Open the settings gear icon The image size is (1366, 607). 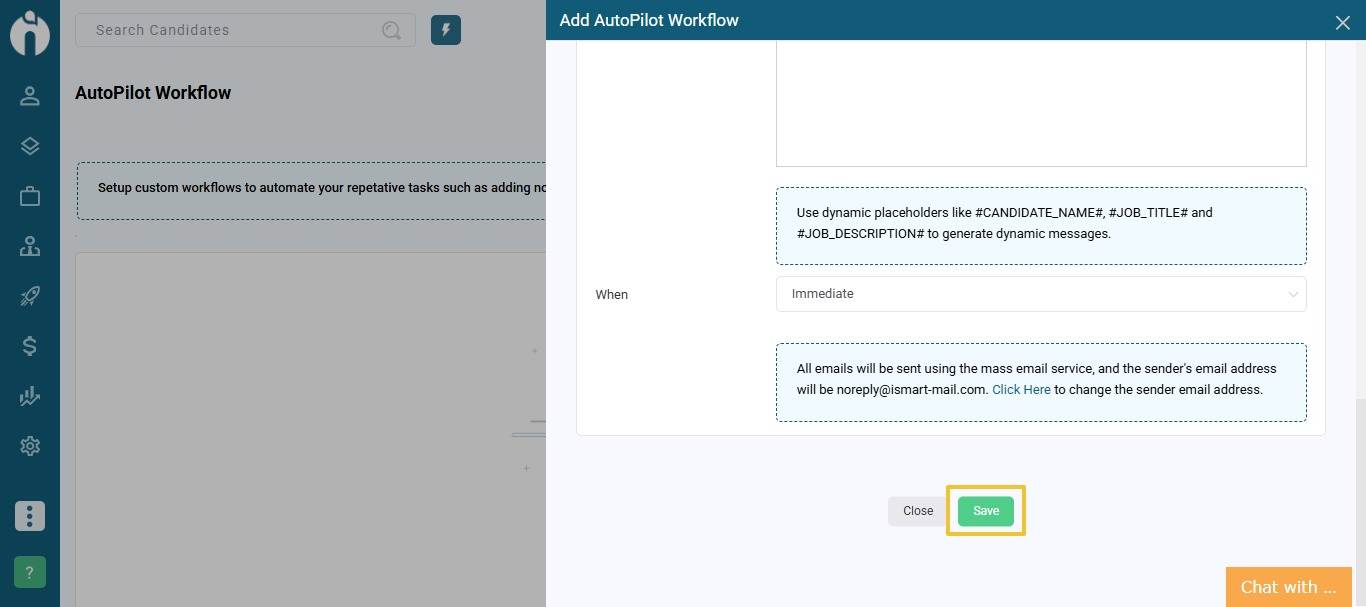click(30, 446)
